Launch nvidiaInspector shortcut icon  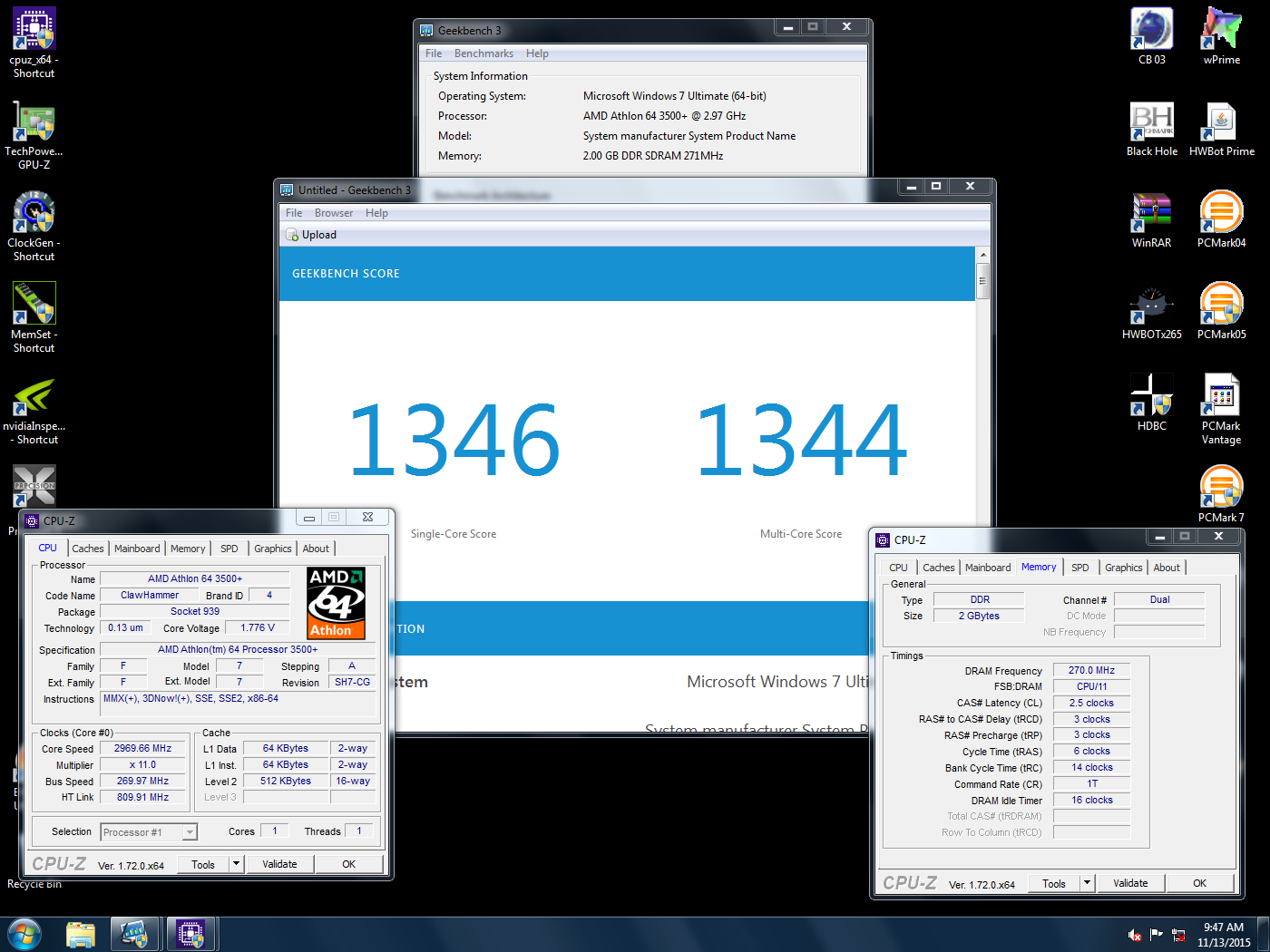click(x=34, y=410)
